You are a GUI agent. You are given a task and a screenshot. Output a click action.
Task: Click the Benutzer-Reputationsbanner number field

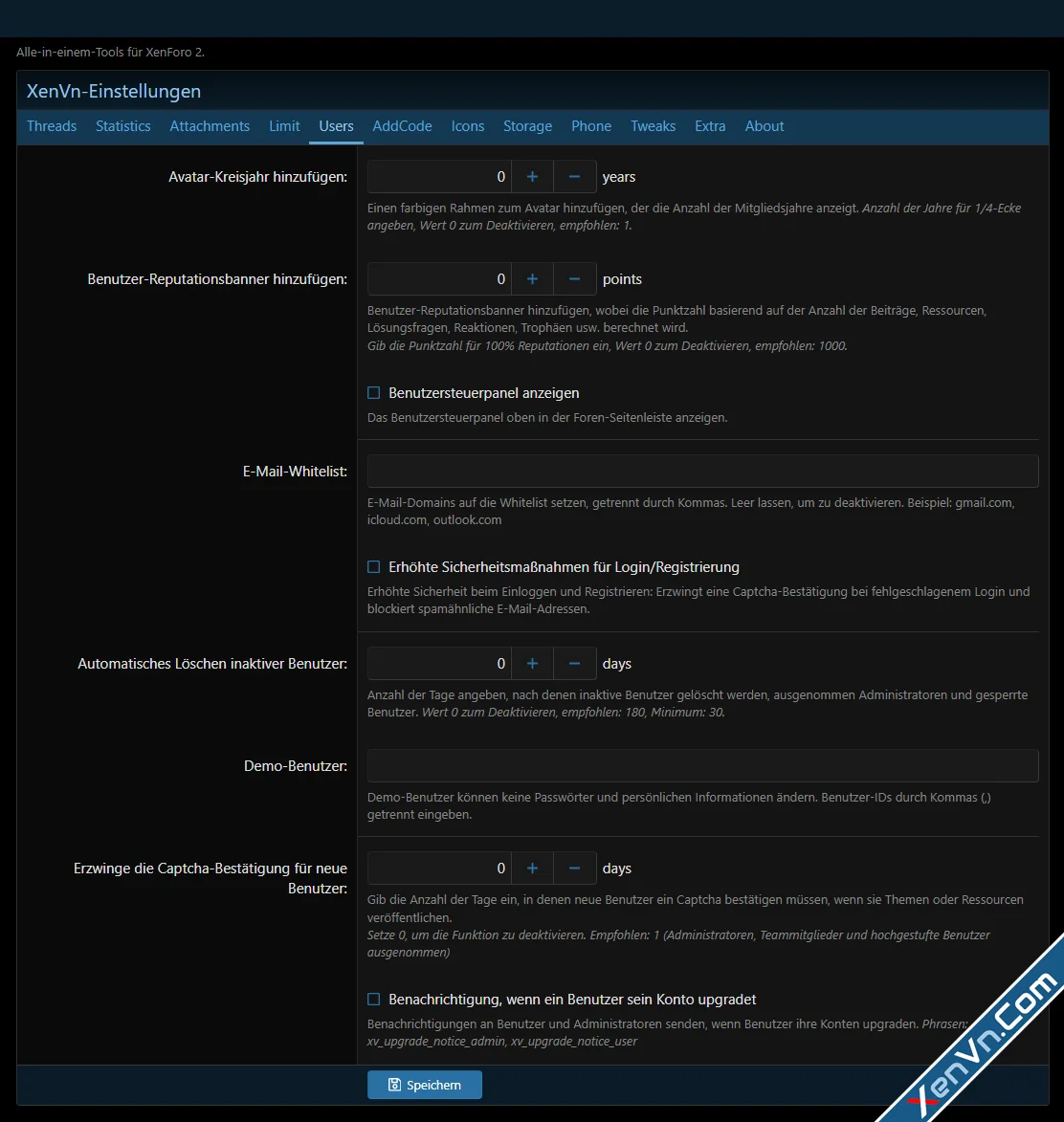pos(439,279)
